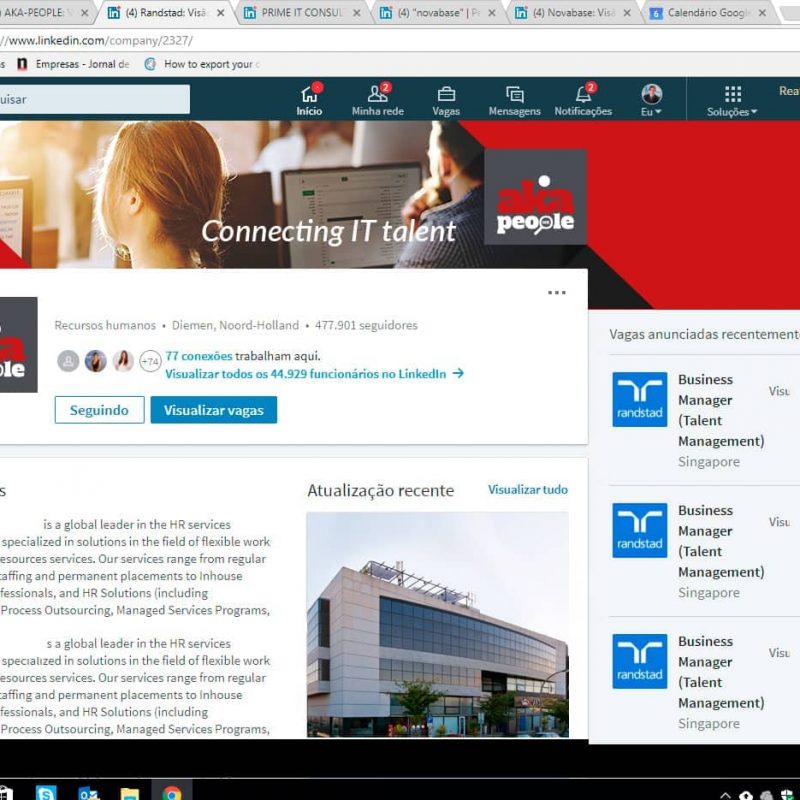Open third Business Manager (Talent Management) job title
This screenshot has width=800, height=800.
coord(721,672)
